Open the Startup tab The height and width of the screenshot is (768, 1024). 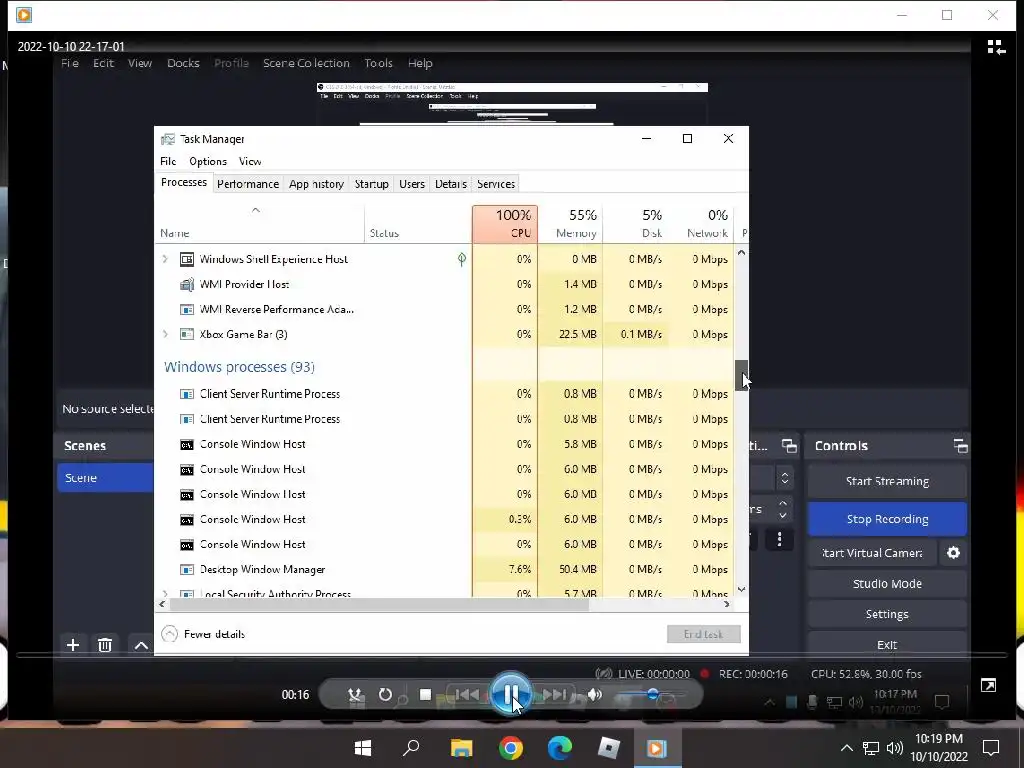coord(372,184)
